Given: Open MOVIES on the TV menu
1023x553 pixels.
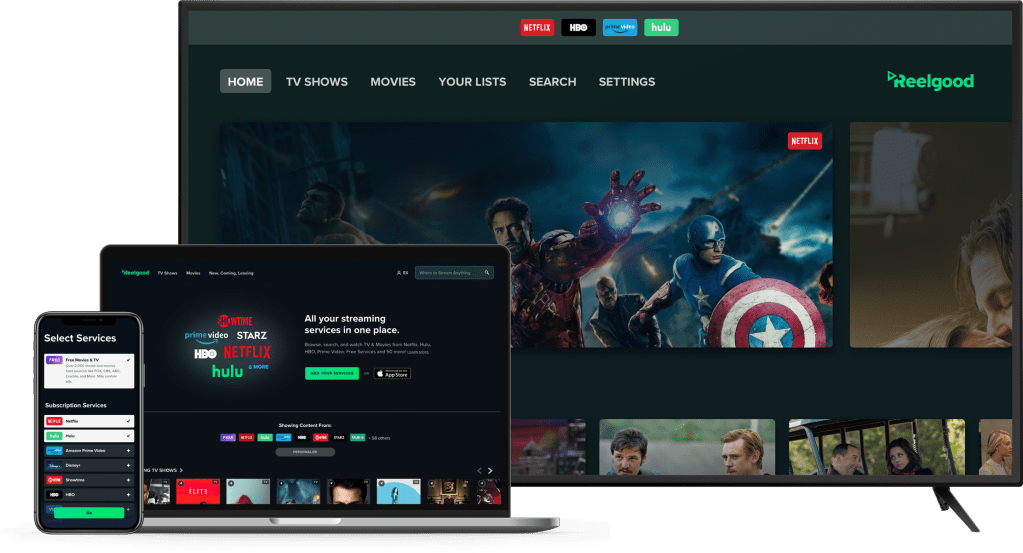Looking at the screenshot, I should [393, 82].
